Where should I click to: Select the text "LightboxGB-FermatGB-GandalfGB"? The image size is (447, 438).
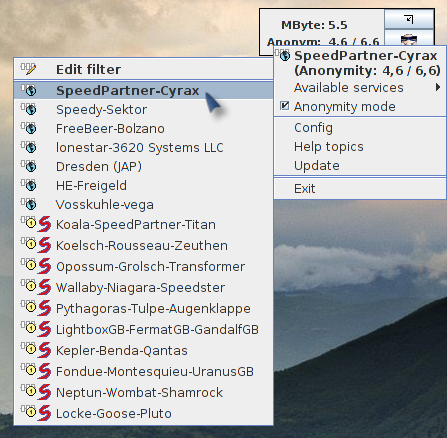click(157, 330)
